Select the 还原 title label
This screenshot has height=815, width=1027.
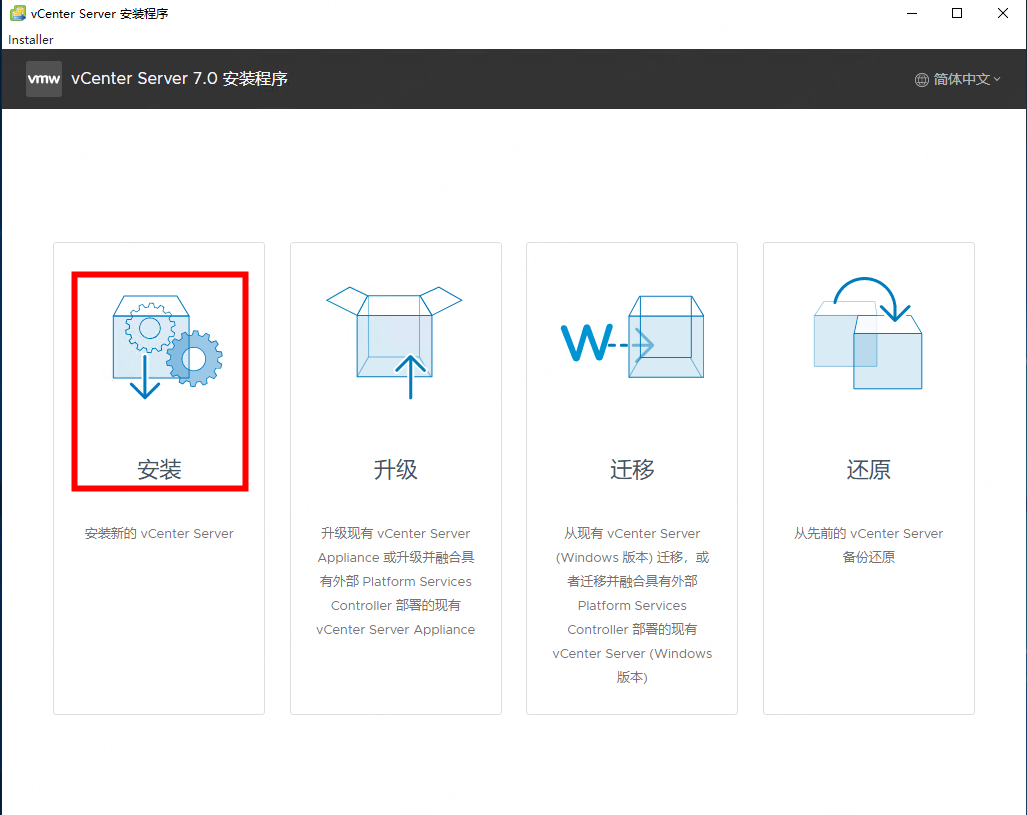[868, 469]
